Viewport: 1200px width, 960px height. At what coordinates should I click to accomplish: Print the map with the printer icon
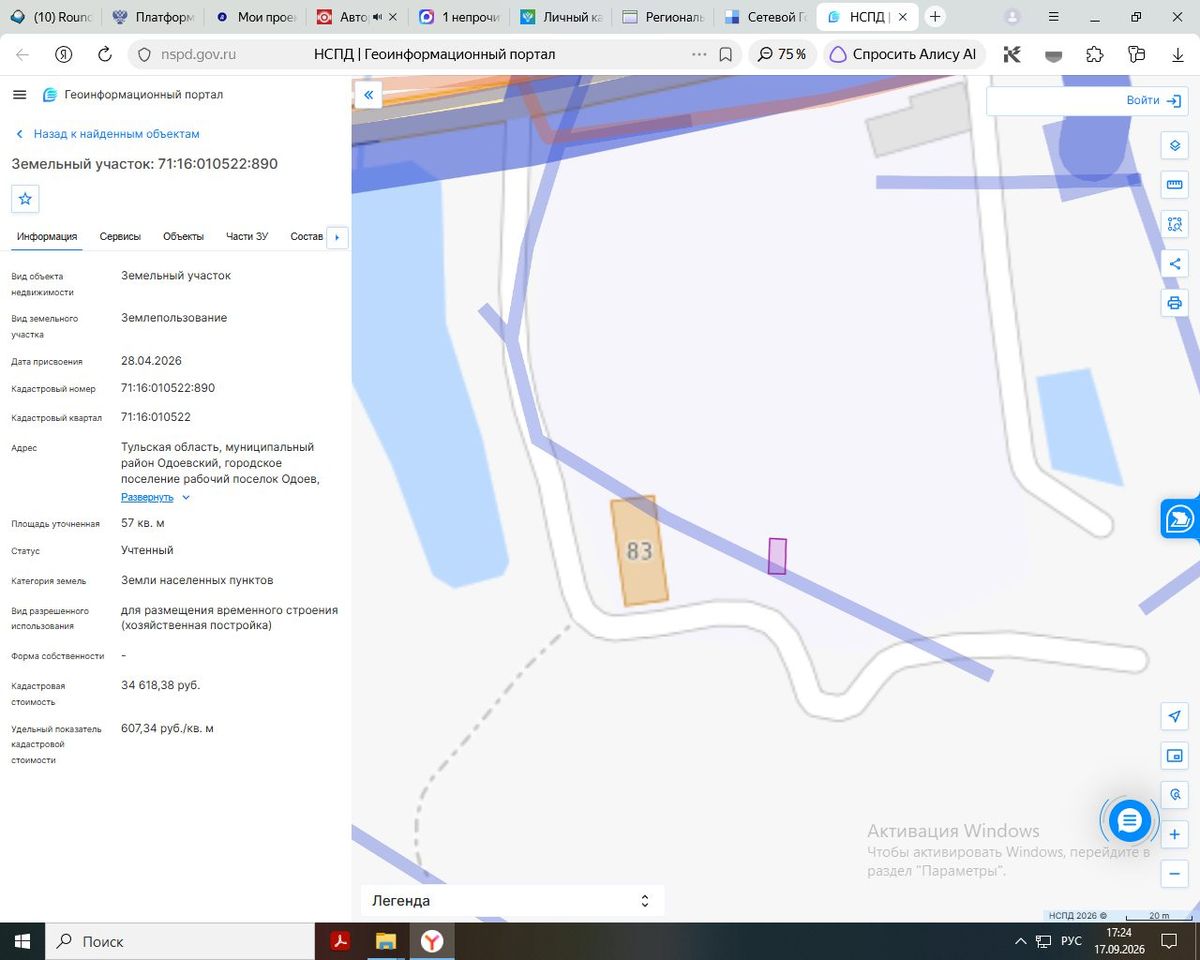(1175, 303)
